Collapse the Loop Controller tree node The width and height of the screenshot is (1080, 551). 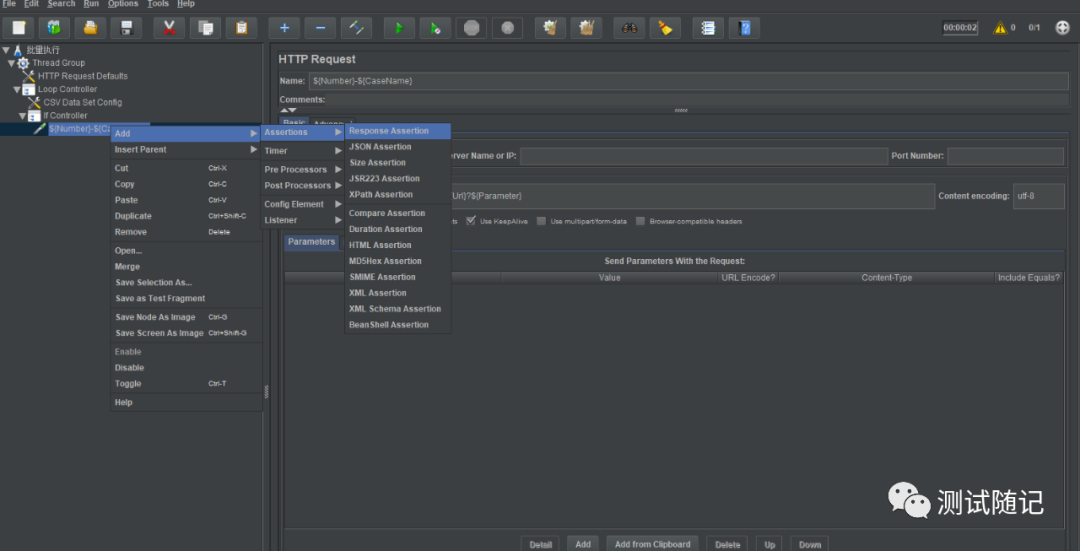tap(17, 90)
